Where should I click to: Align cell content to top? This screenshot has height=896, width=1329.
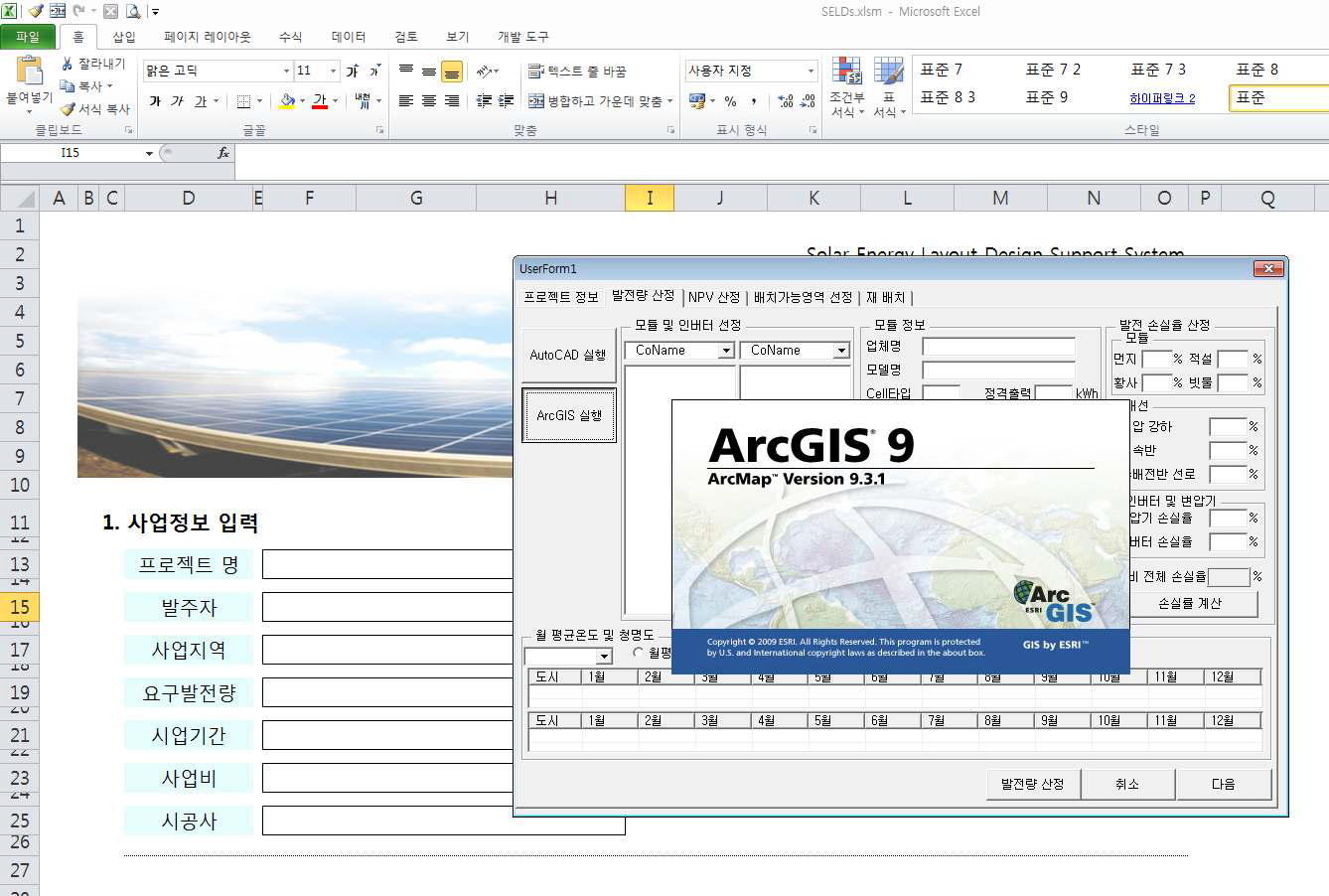(x=406, y=72)
